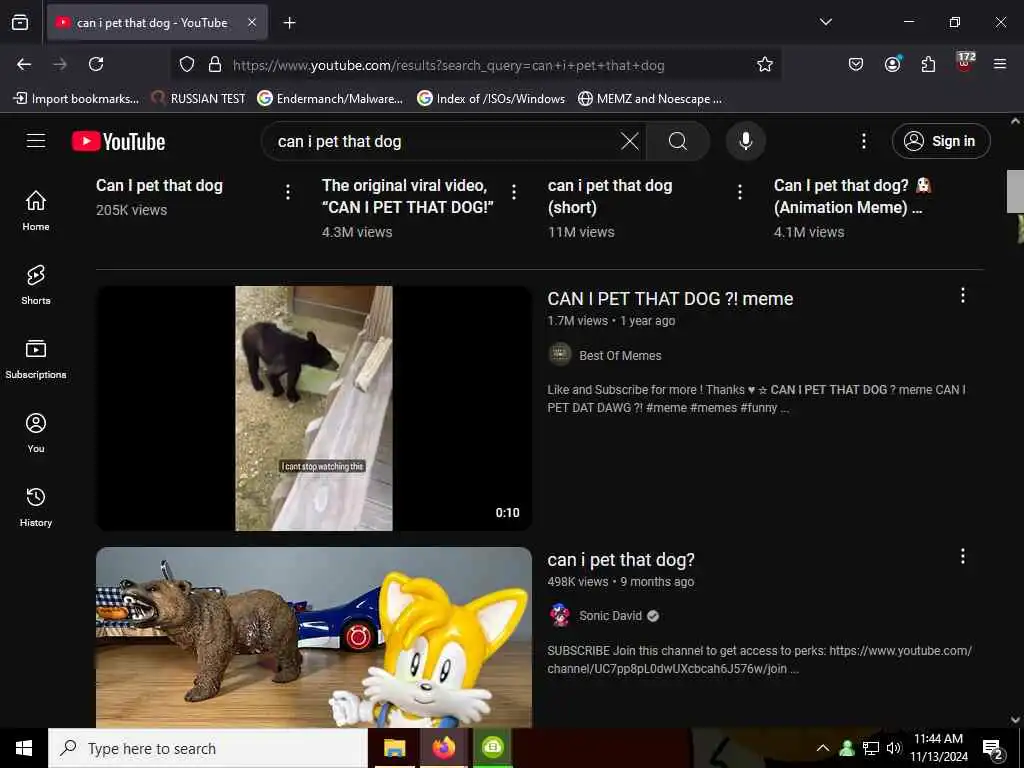
Task: Bookmark this page with star
Action: pyautogui.click(x=765, y=64)
